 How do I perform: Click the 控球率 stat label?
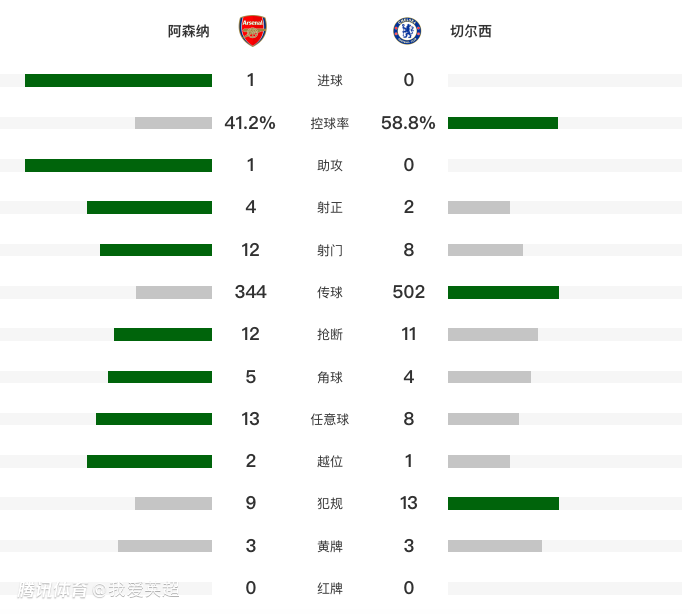tap(330, 123)
